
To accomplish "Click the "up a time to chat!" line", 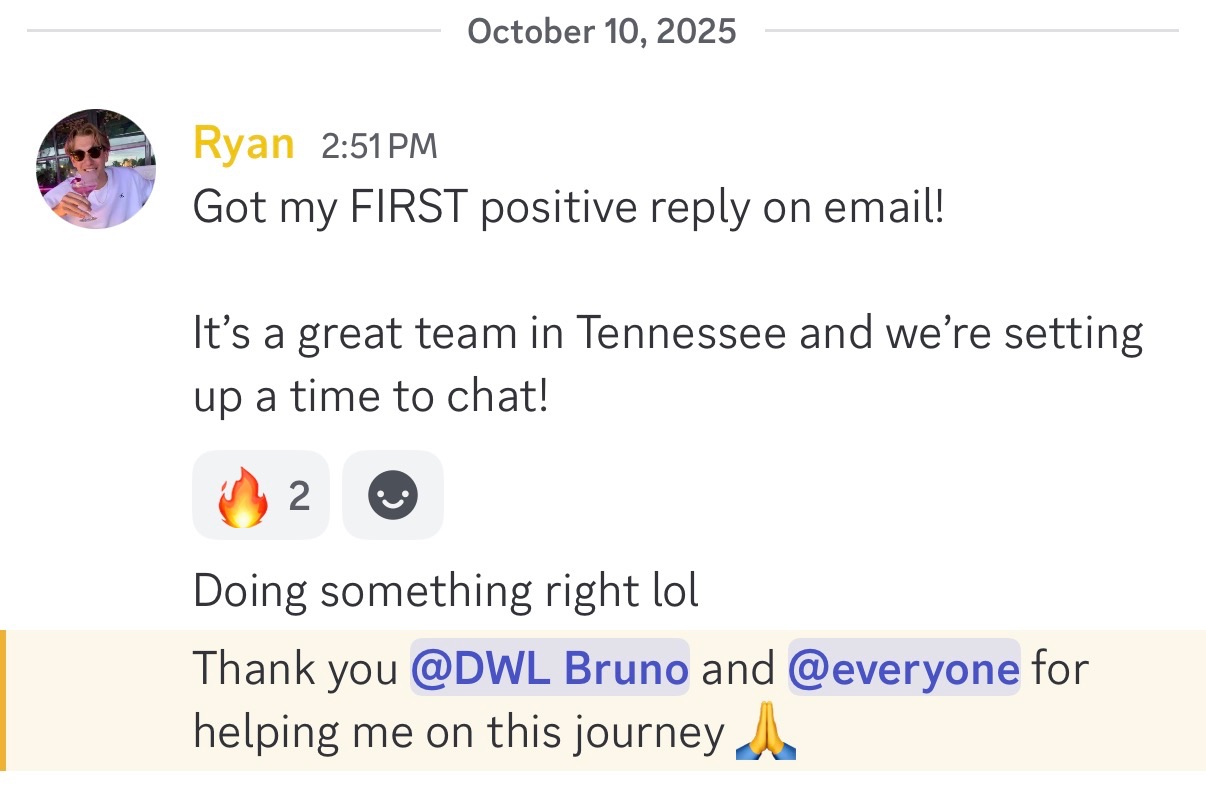I will 370,397.
